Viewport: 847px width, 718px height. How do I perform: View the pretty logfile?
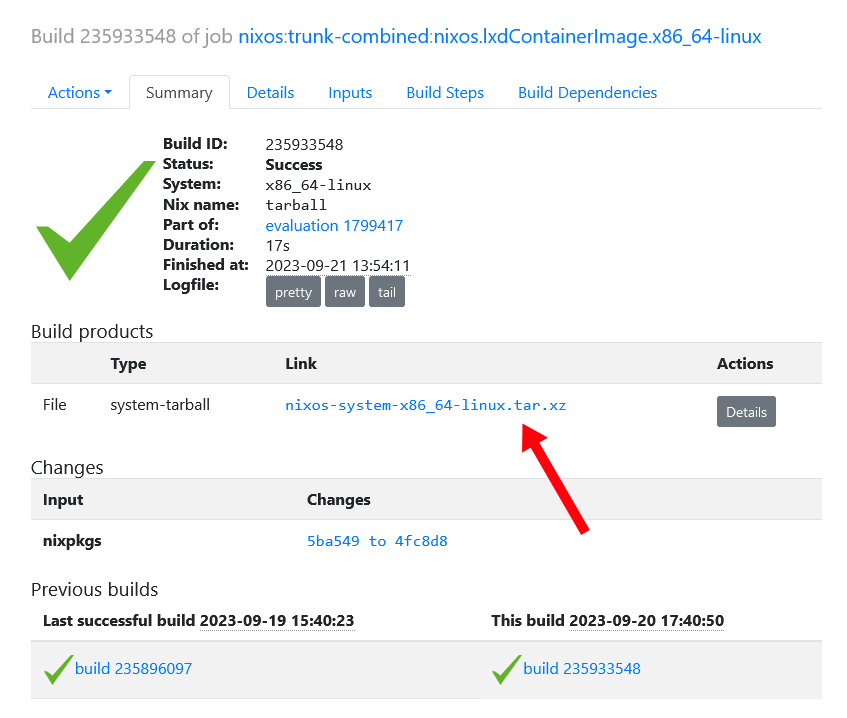pos(293,292)
